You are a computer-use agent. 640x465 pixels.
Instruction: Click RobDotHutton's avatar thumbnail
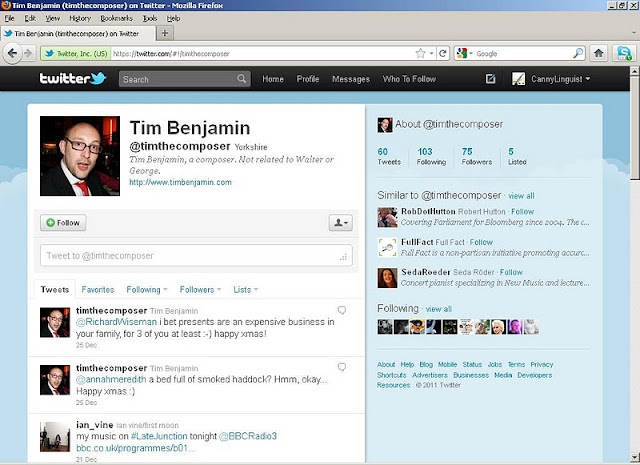pos(387,217)
